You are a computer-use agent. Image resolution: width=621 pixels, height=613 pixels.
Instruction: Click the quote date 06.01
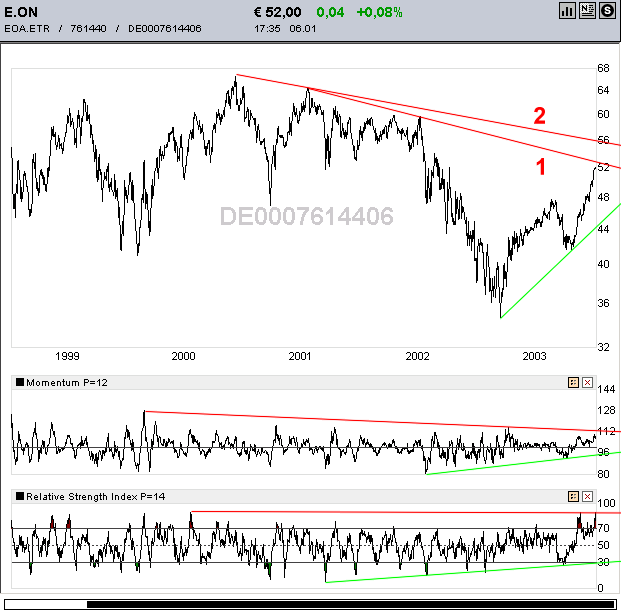[x=303, y=29]
